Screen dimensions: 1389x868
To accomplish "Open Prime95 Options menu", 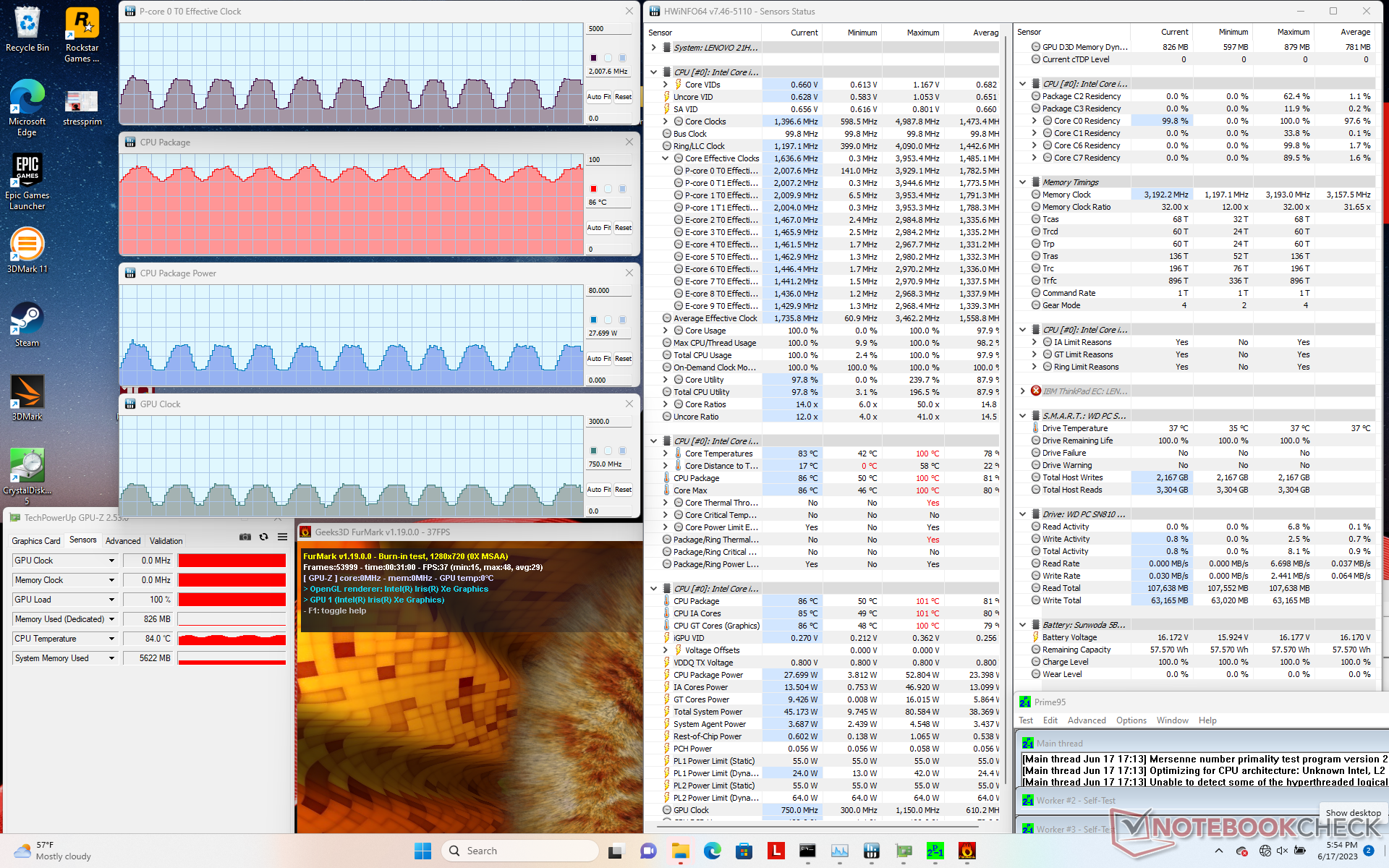I will point(1131,720).
